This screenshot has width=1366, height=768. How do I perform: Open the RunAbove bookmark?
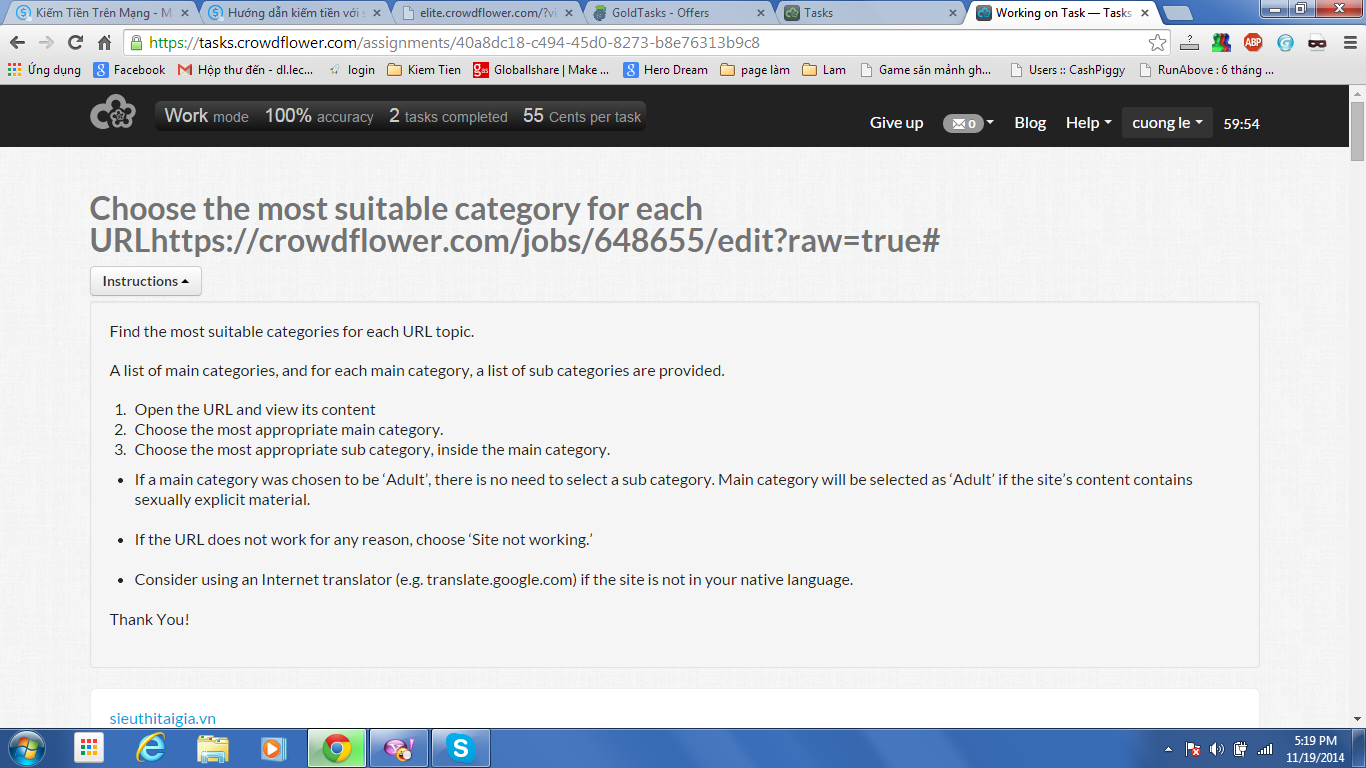pos(1207,70)
